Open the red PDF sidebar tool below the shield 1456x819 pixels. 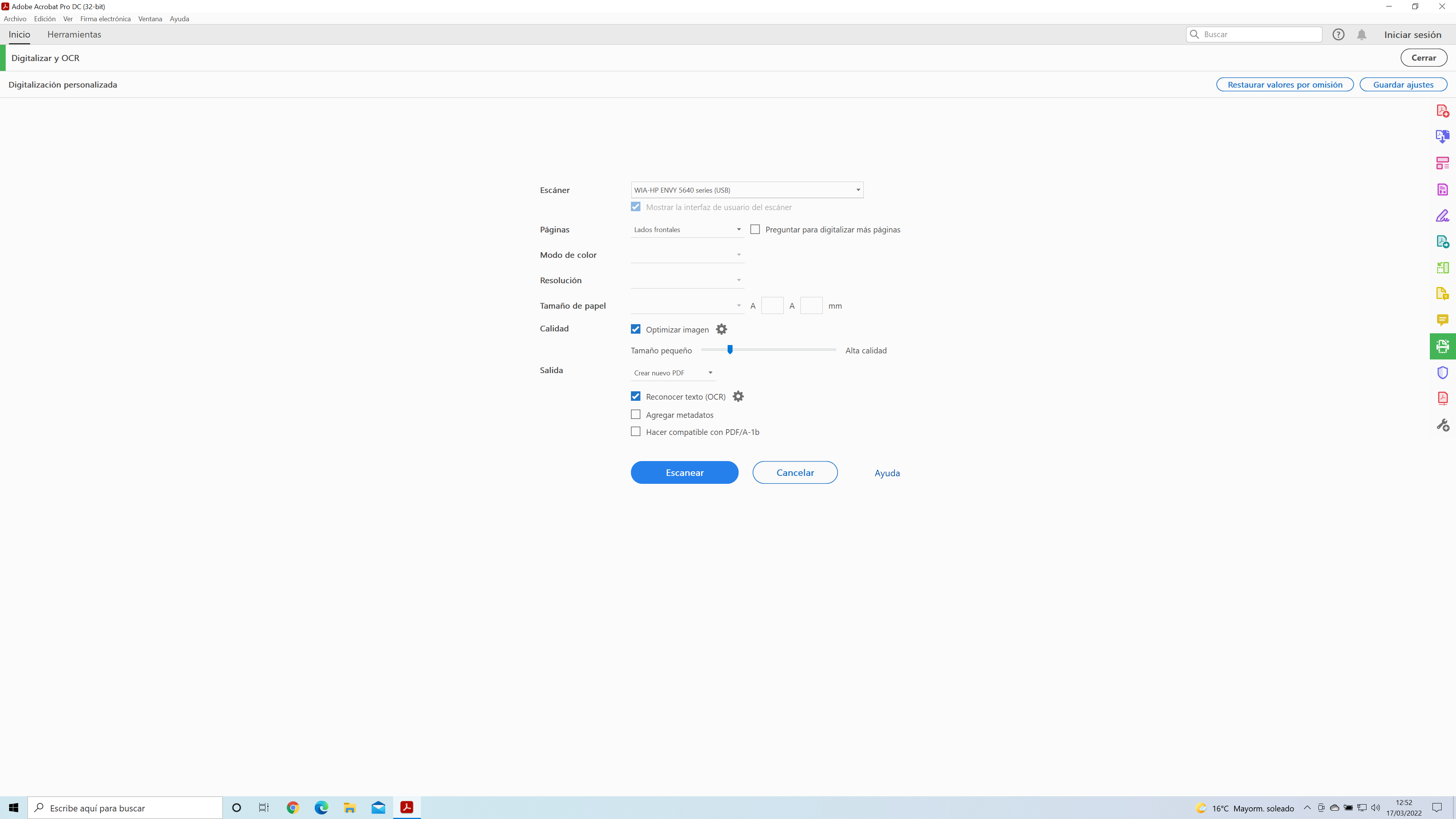click(1442, 399)
